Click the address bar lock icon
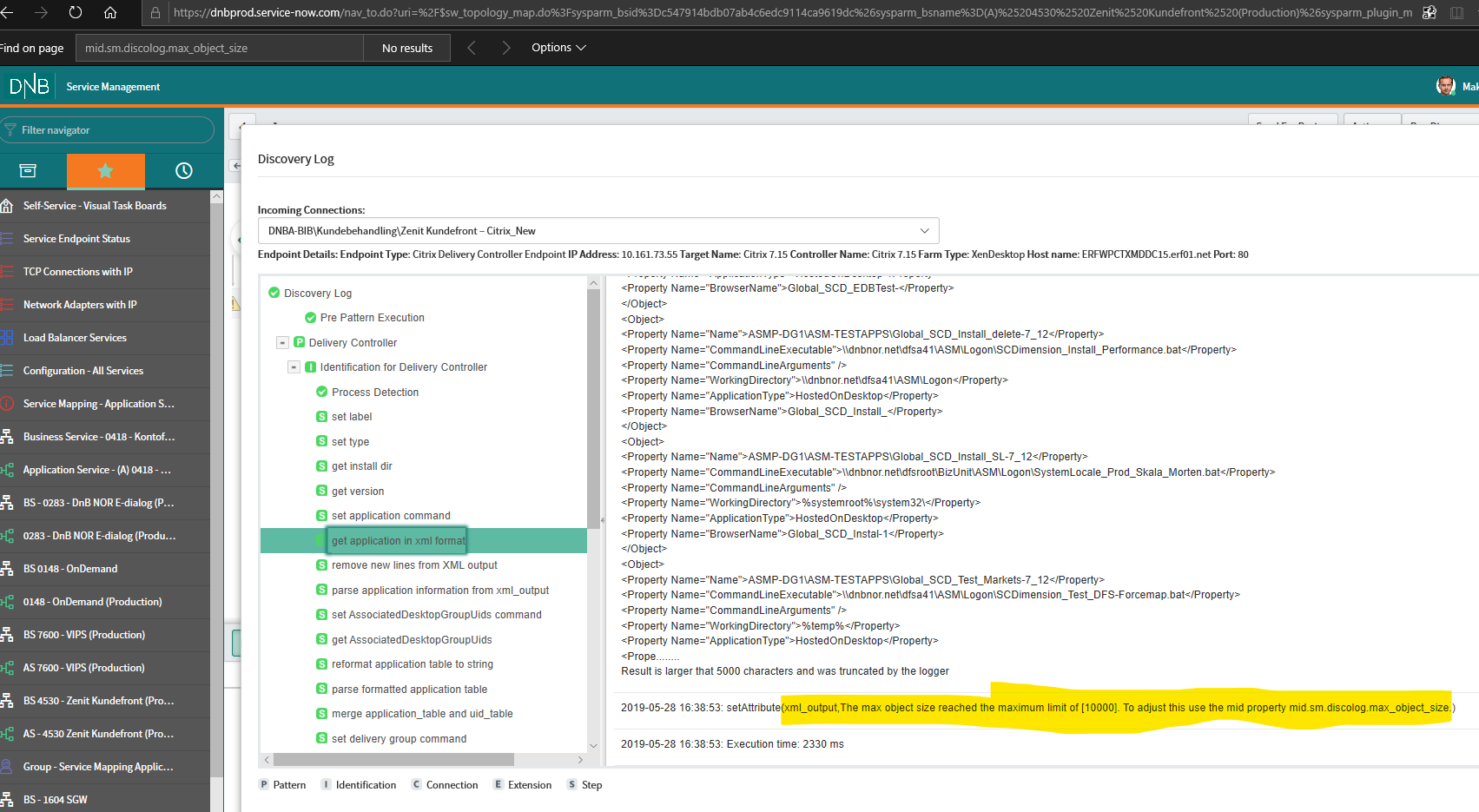Screen dimensions: 1479x812 (x=155, y=13)
